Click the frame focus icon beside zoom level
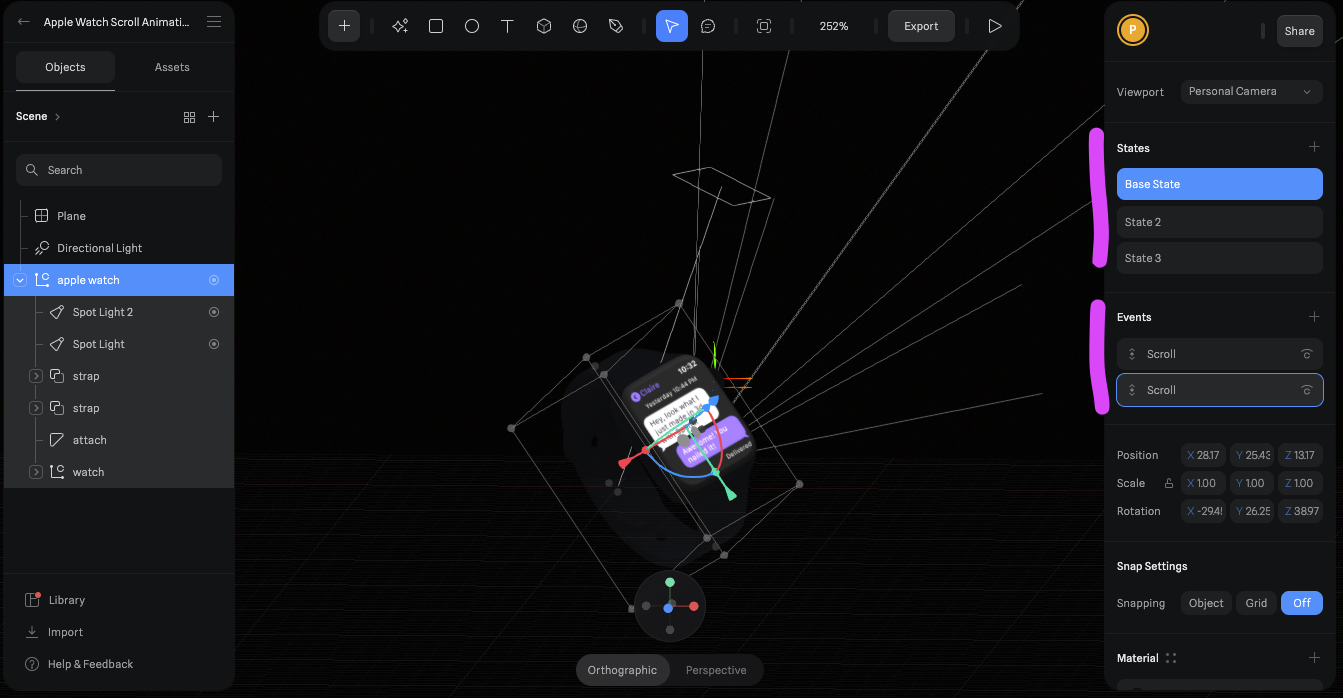Viewport: 1343px width, 698px height. (764, 26)
